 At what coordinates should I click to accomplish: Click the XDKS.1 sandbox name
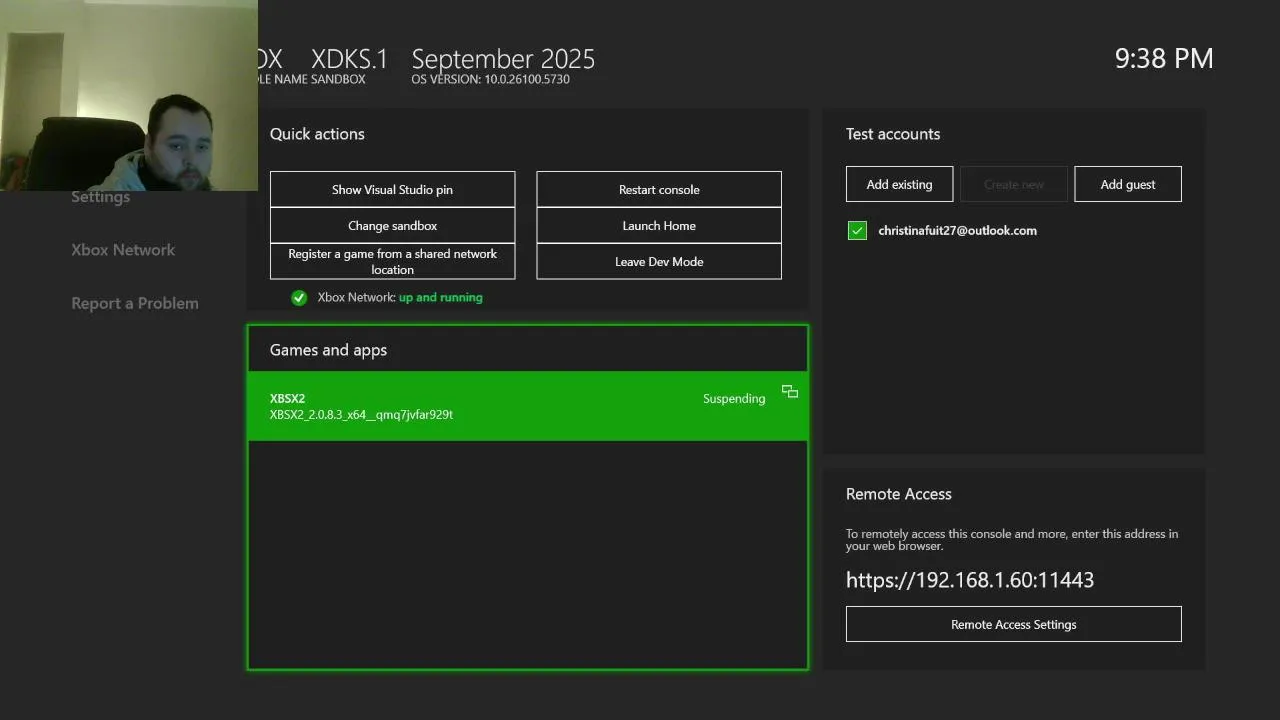(349, 59)
